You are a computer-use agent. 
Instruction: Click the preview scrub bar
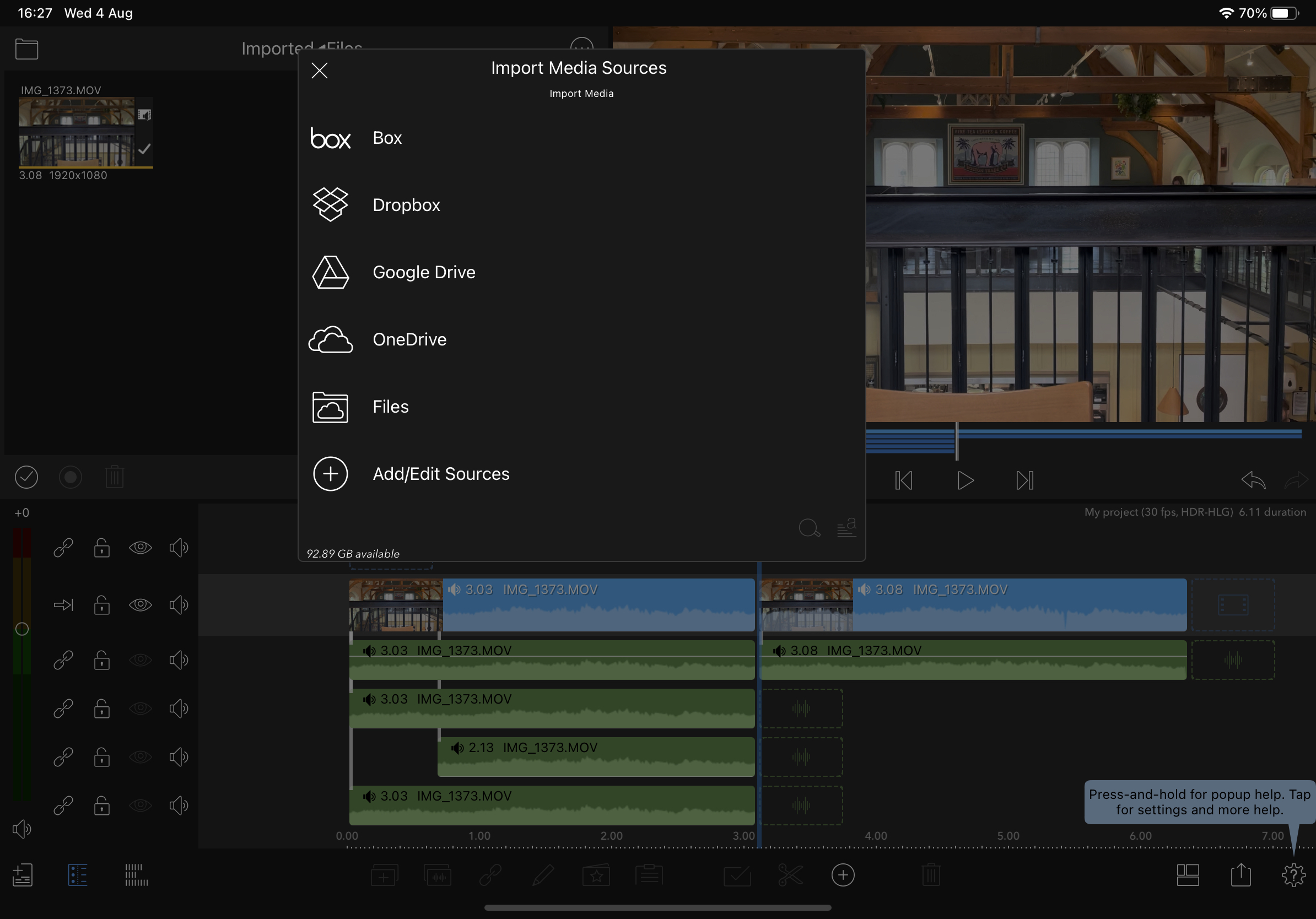click(x=1083, y=440)
